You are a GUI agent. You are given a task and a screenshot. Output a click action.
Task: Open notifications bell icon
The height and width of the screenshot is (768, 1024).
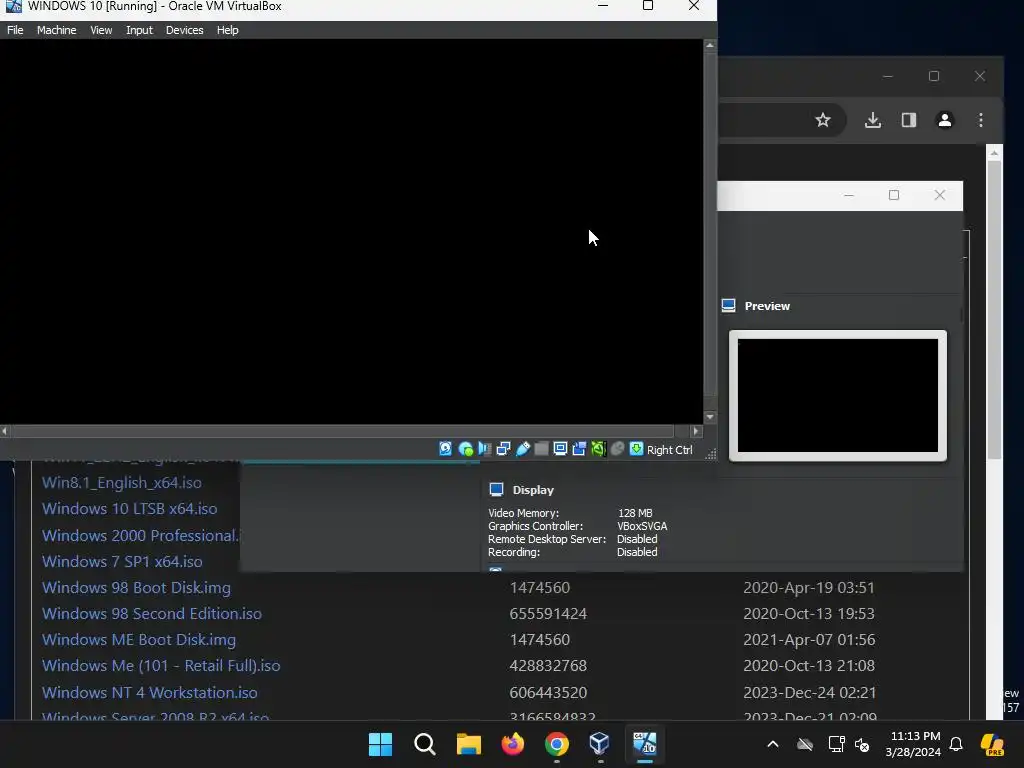tap(956, 744)
